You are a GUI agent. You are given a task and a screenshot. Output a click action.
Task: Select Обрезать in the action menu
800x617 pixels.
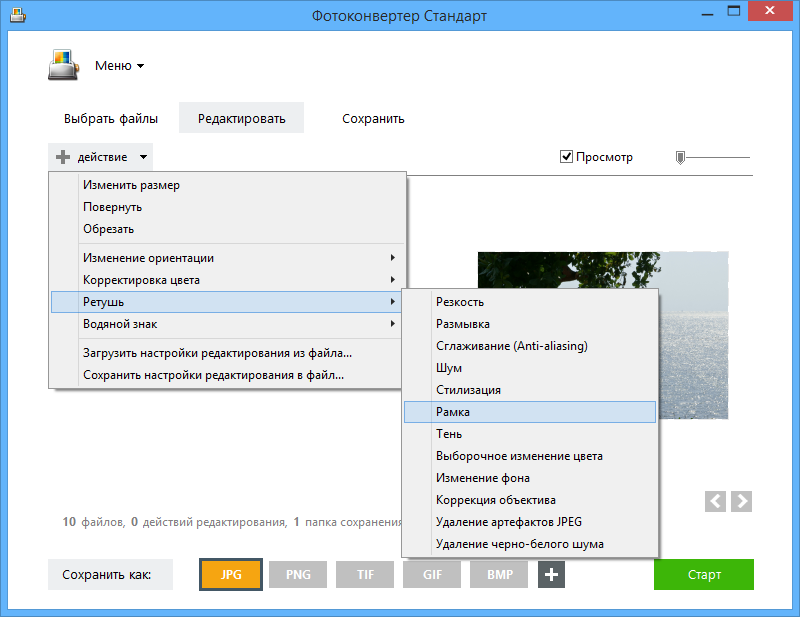pyautogui.click(x=228, y=229)
